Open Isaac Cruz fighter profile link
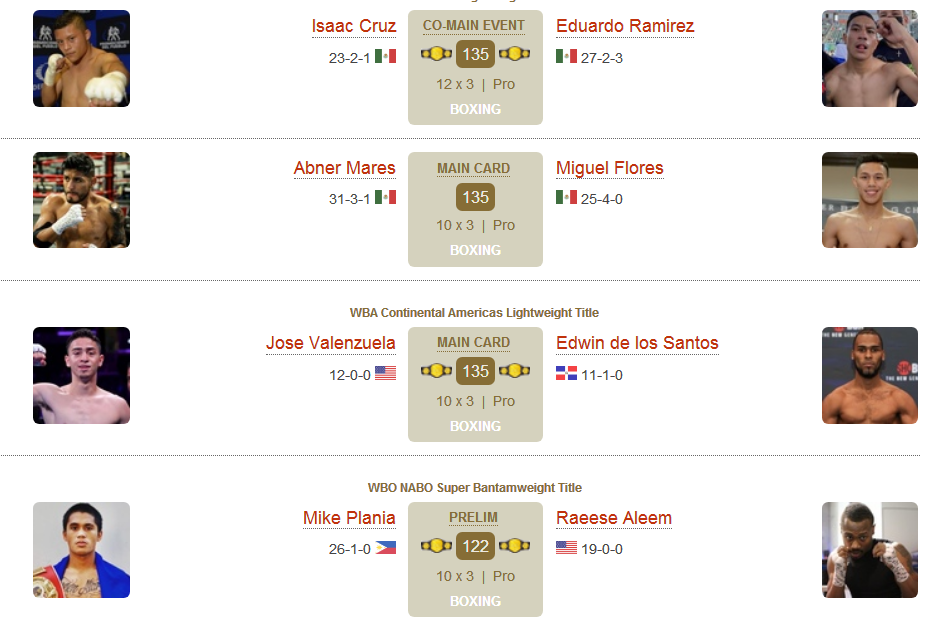942x627 pixels. click(x=354, y=26)
